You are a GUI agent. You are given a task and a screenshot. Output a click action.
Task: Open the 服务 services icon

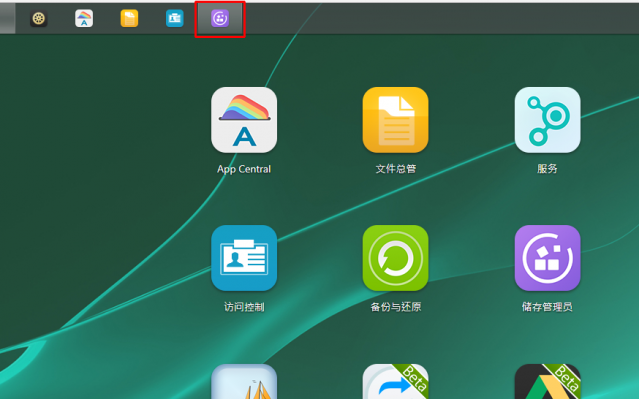tap(547, 120)
